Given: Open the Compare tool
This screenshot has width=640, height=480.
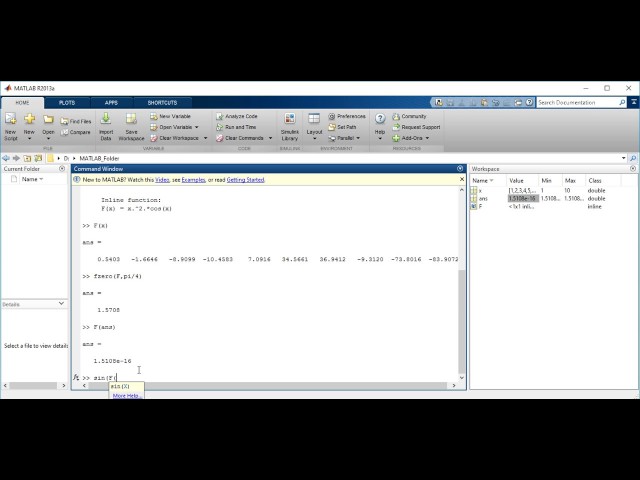Looking at the screenshot, I should 76,132.
